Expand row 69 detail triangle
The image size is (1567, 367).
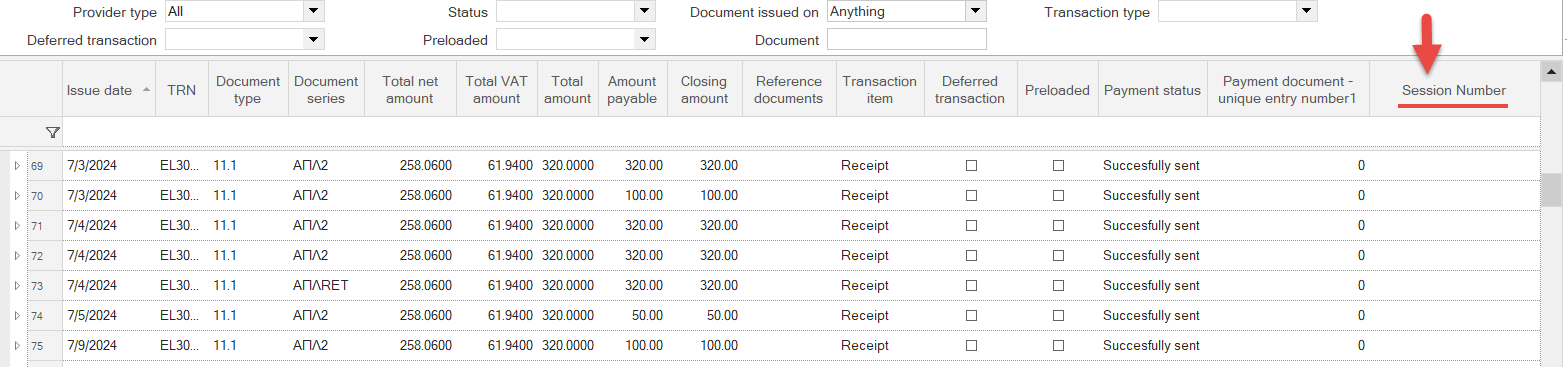[x=16, y=165]
